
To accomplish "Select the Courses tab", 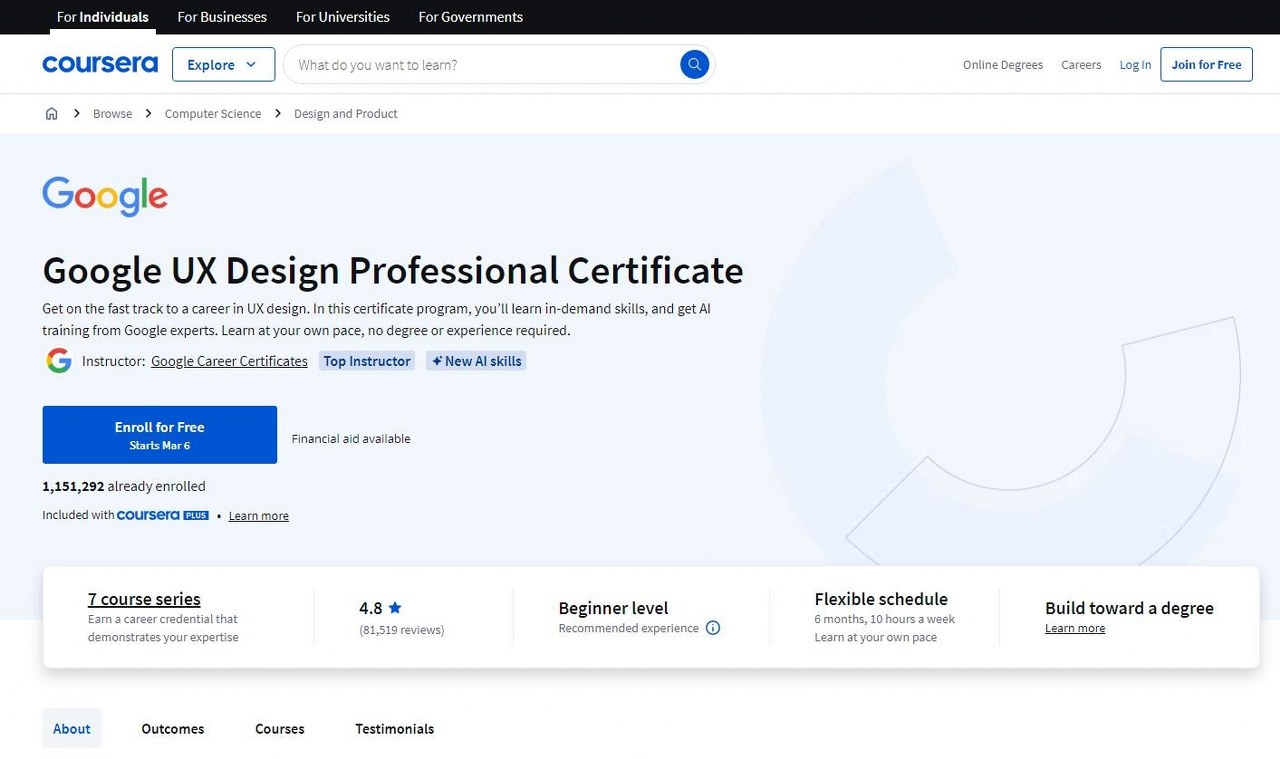I will 280,728.
